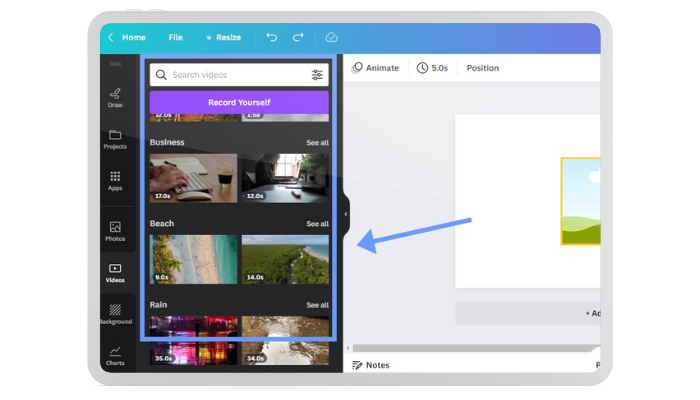The width and height of the screenshot is (700, 400).
Task: Redo the last action
Action: pyautogui.click(x=298, y=37)
